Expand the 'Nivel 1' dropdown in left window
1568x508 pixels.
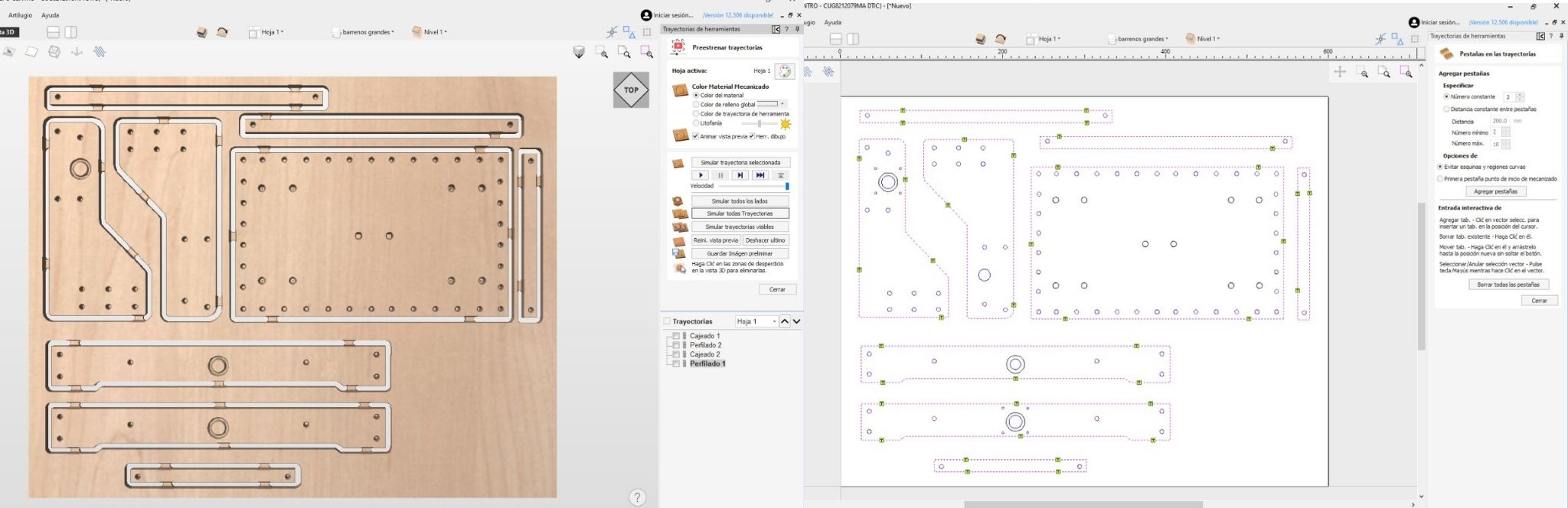[430, 32]
